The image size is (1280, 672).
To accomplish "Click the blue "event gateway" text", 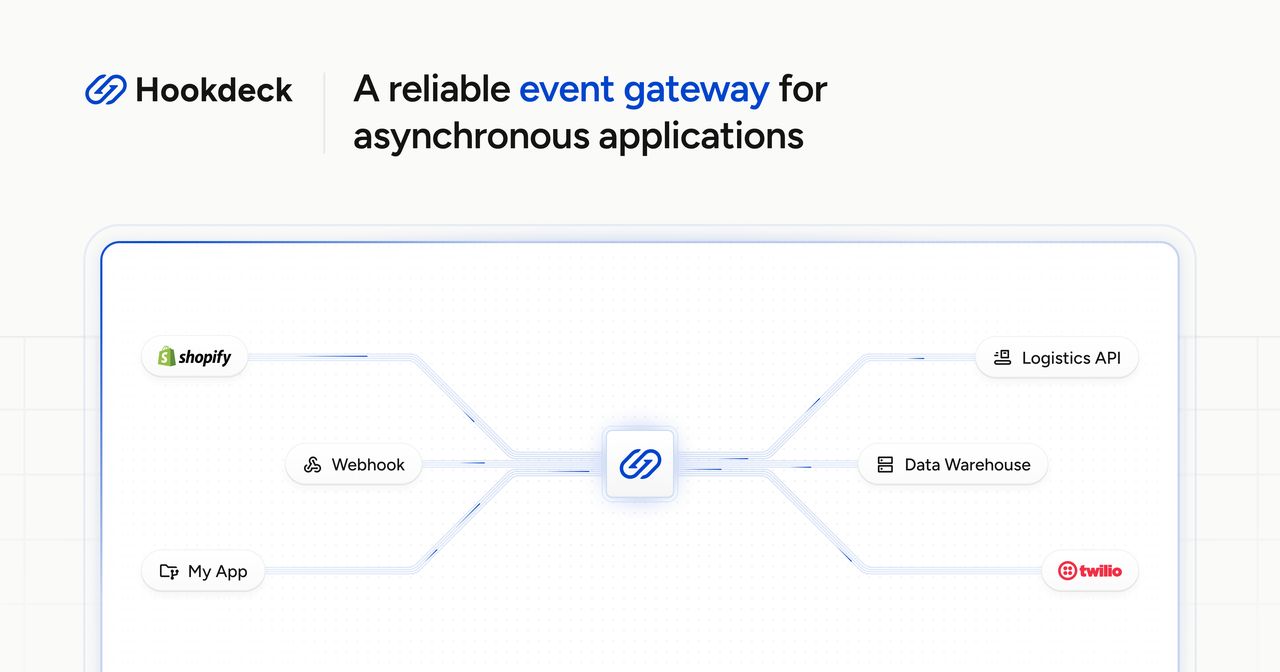I will (644, 90).
